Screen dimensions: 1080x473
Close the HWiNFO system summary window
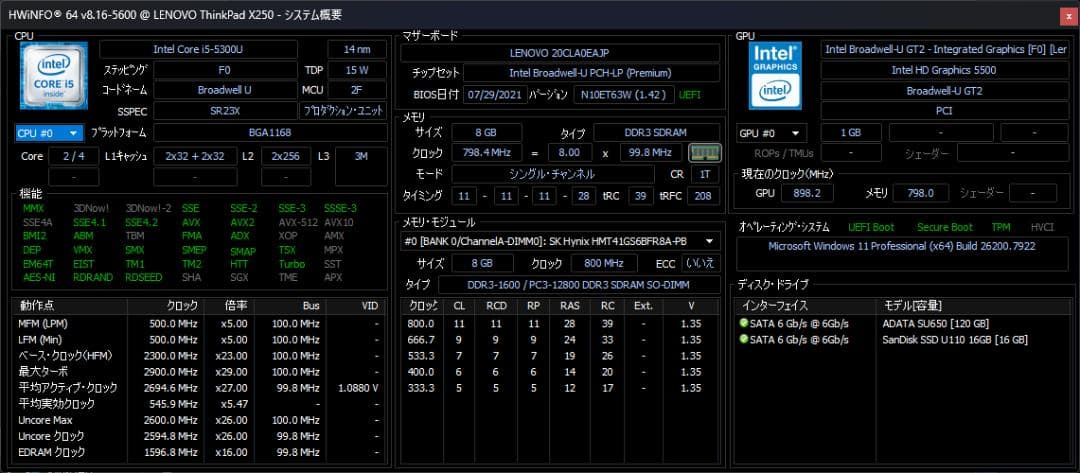1068,16
